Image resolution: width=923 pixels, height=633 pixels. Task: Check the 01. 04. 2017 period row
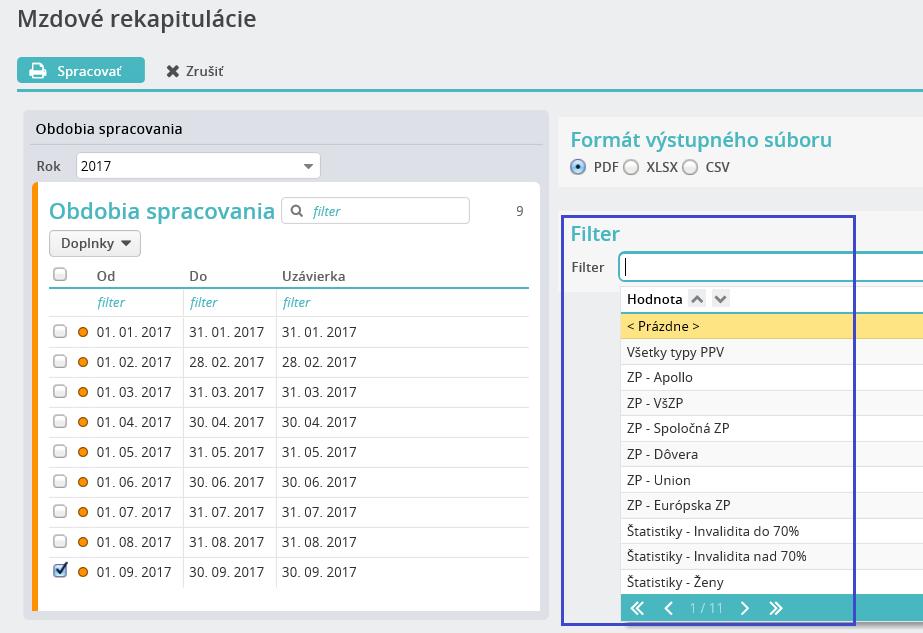[x=60, y=421]
